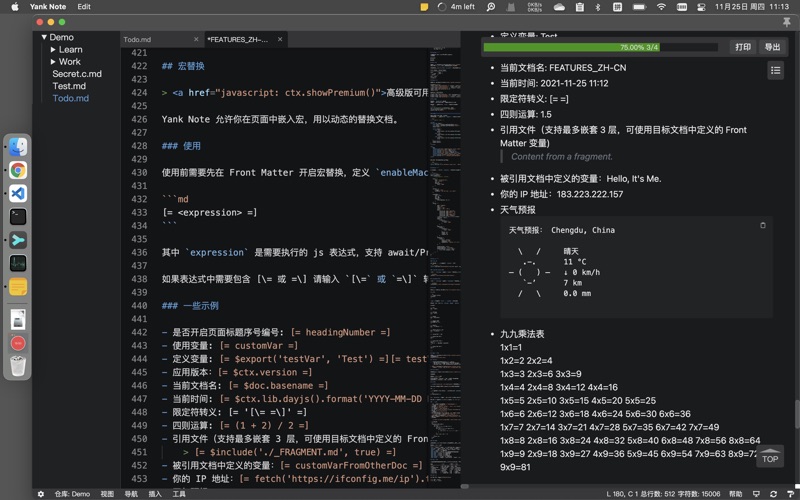Open Finder from the dock
800x500 pixels.
[18, 147]
